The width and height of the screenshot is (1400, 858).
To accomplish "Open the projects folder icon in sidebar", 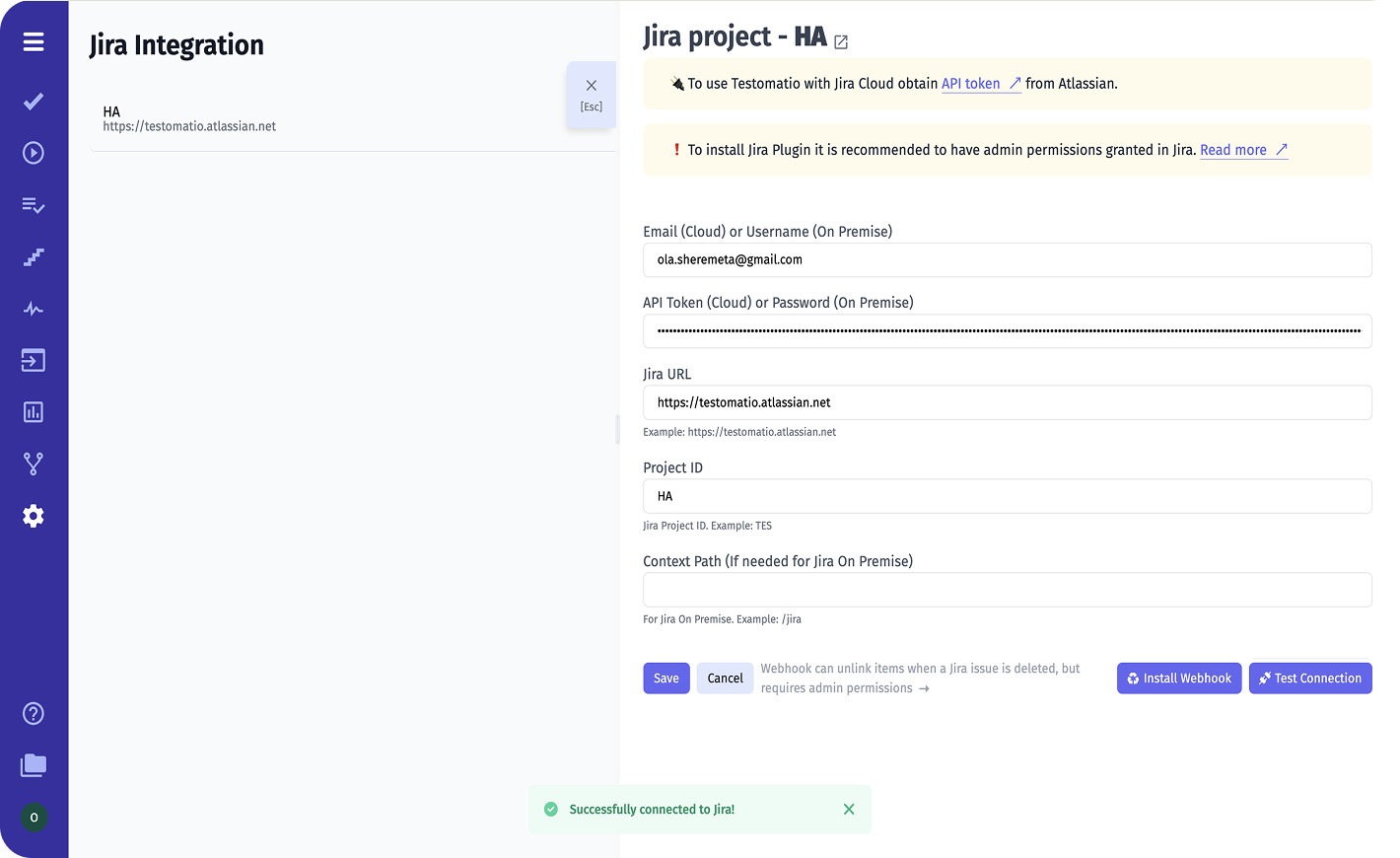I will [34, 765].
